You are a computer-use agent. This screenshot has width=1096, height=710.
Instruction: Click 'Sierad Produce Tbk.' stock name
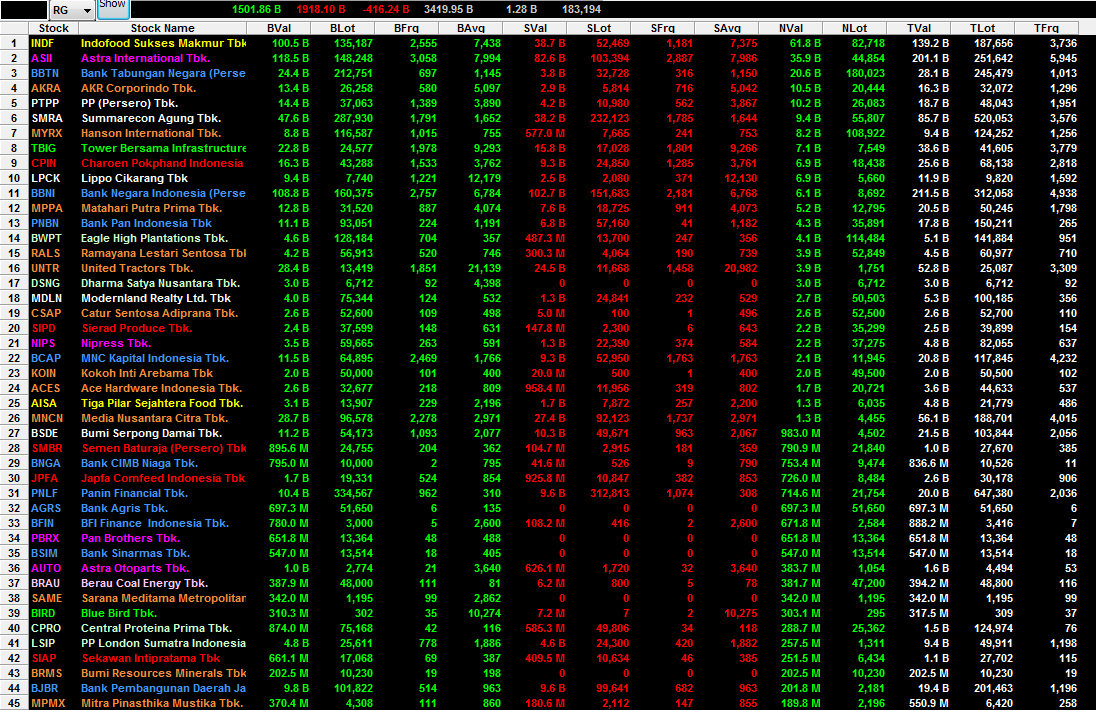point(137,328)
